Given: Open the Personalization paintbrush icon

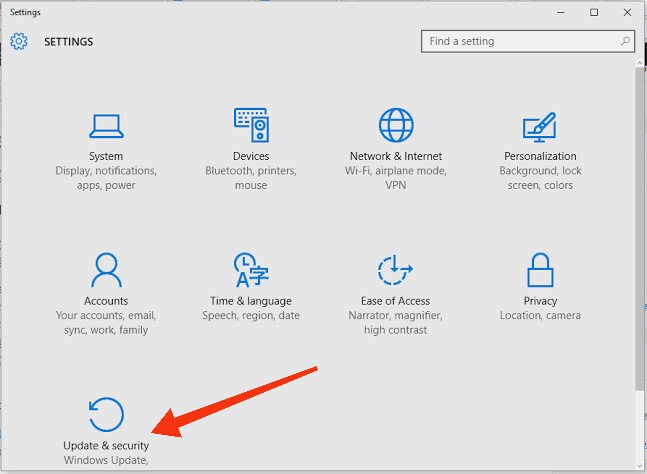Looking at the screenshot, I should [540, 127].
